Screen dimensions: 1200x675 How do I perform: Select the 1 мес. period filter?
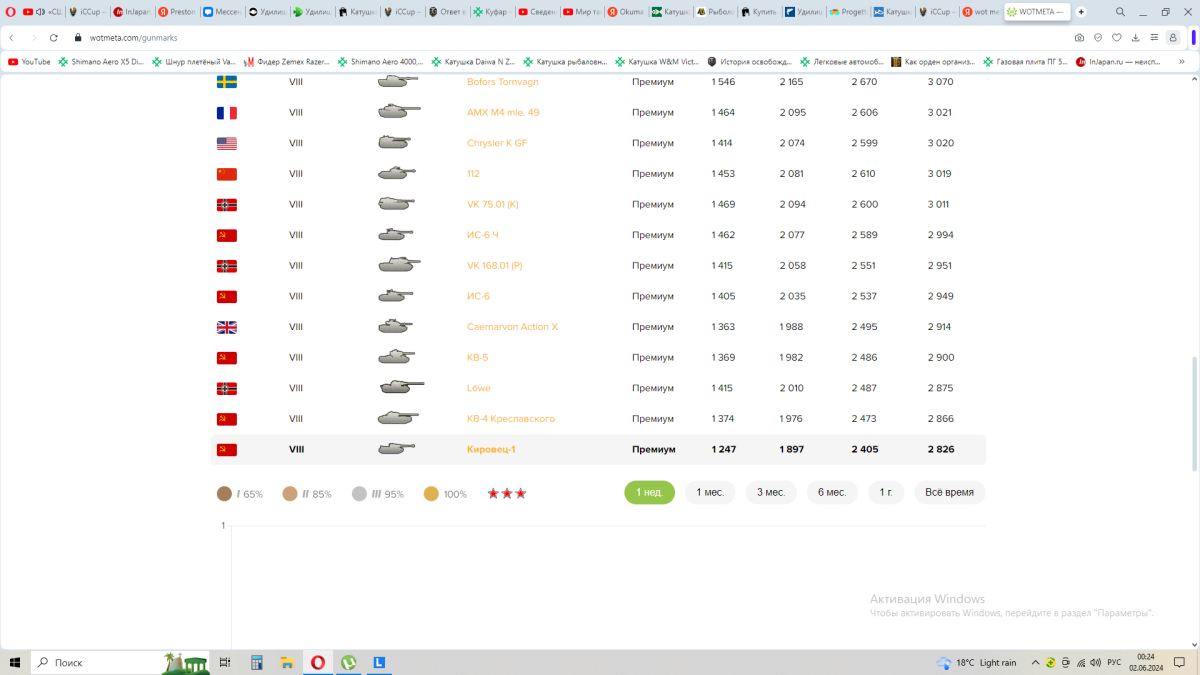(x=710, y=493)
